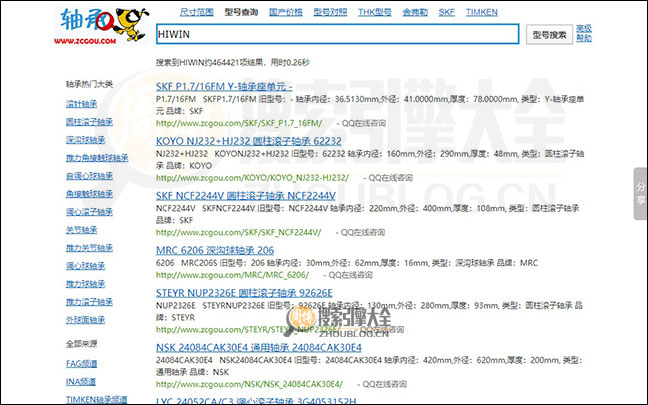This screenshot has height=405, width=648.
Task: Open result STEYR NUP2326E 圆柱滚子轴承
Action: (x=244, y=293)
